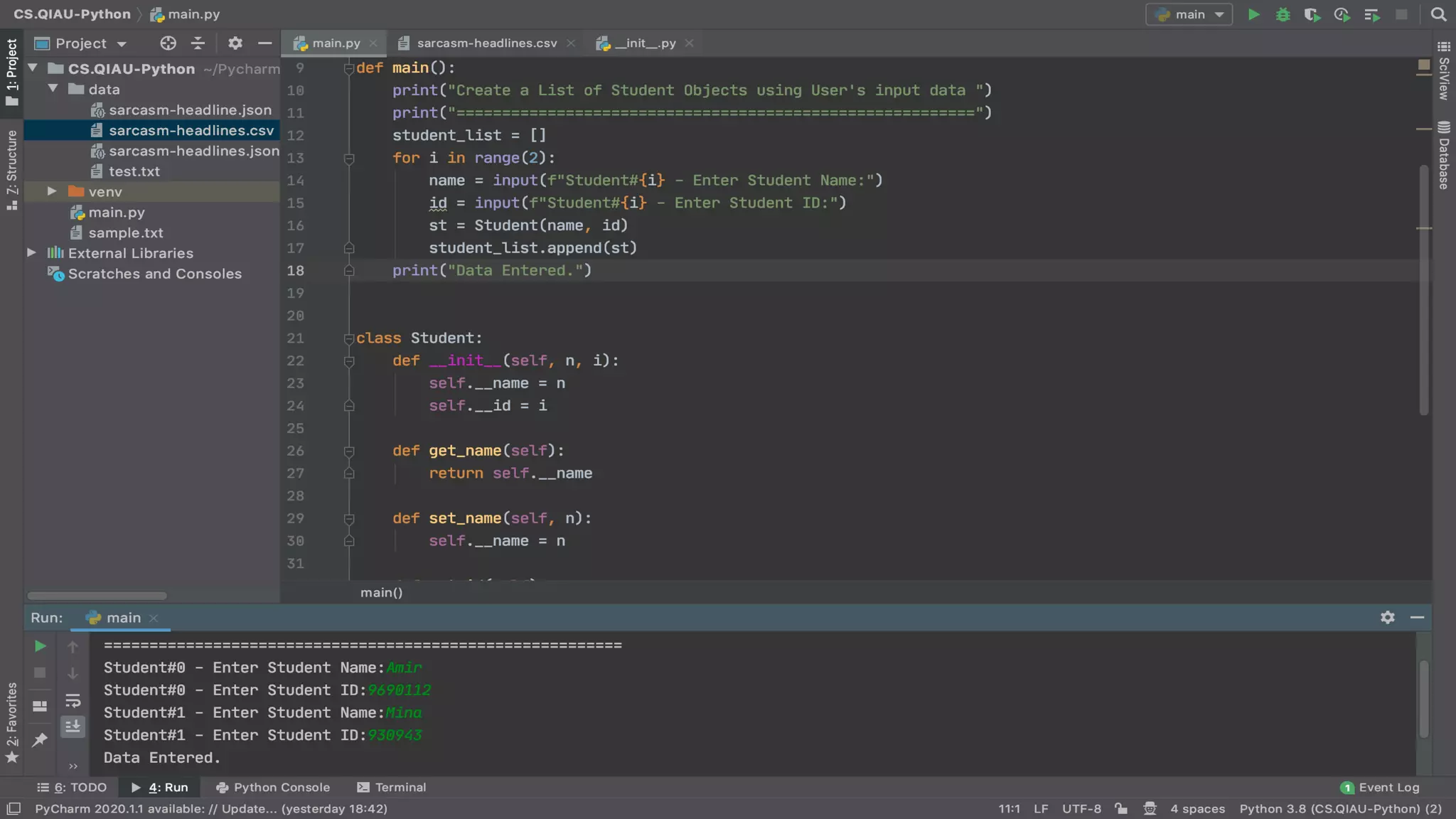Rerun main in Run panel
Image resolution: width=1456 pixels, height=819 pixels.
click(41, 646)
